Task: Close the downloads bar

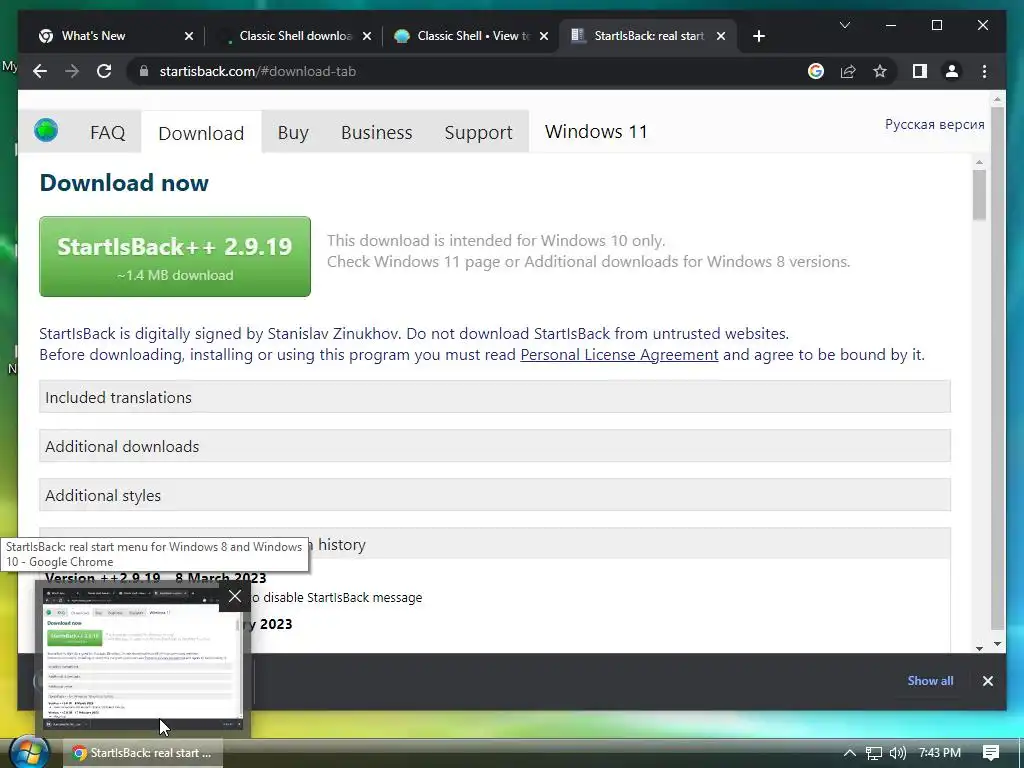Action: [x=987, y=681]
